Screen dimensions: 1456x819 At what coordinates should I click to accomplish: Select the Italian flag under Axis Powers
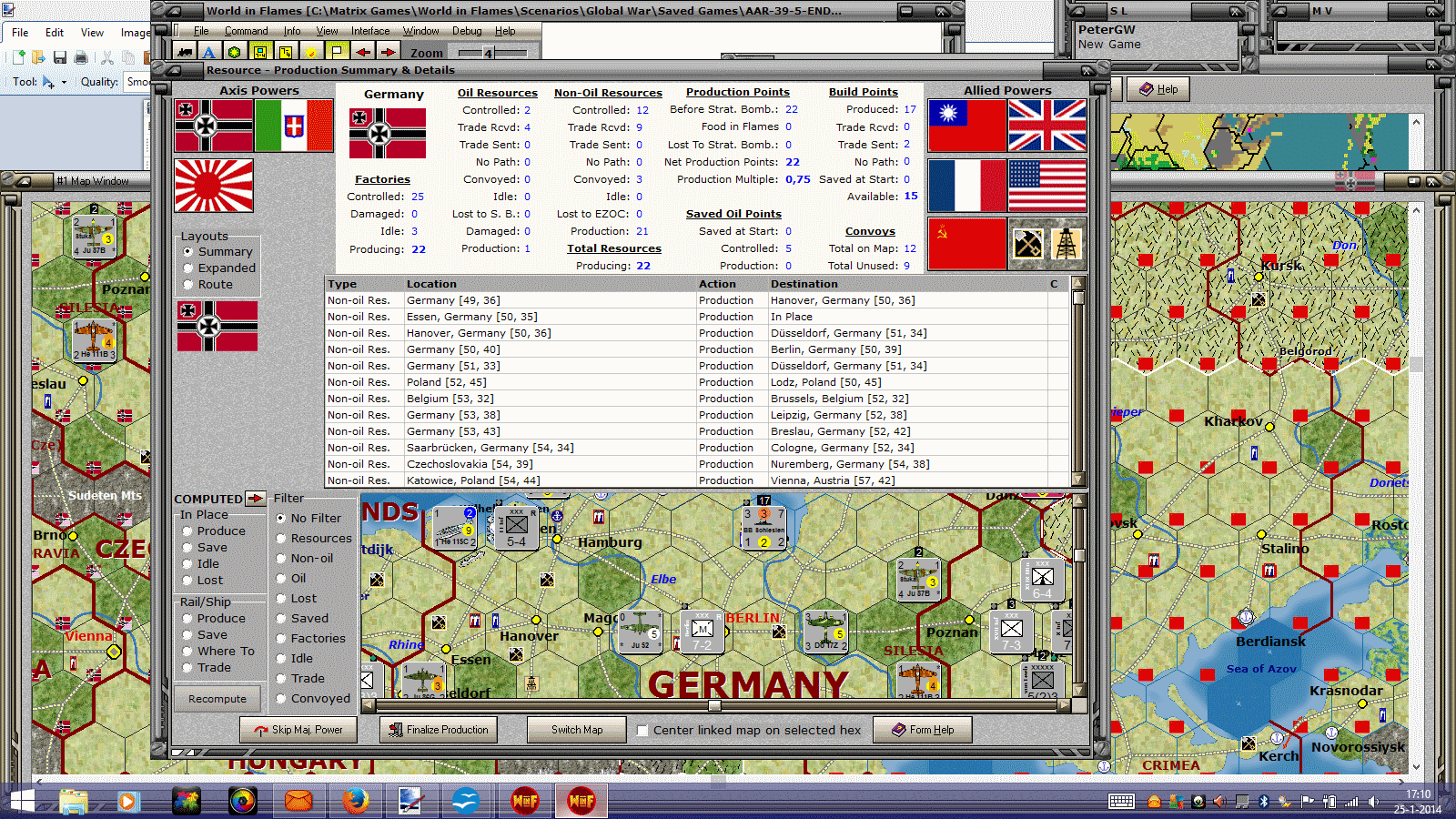294,126
